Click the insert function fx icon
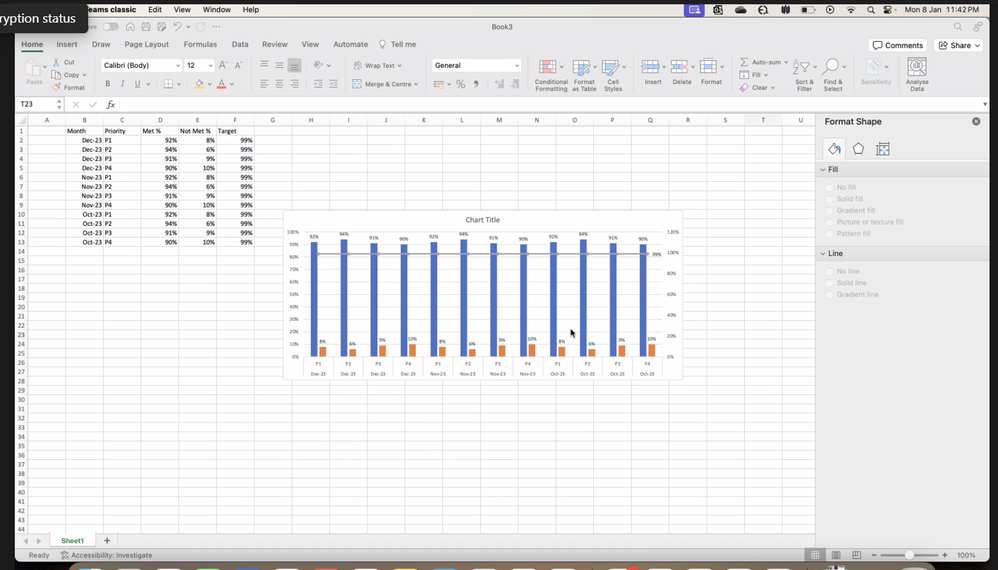Viewport: 998px width, 570px height. pyautogui.click(x=110, y=104)
